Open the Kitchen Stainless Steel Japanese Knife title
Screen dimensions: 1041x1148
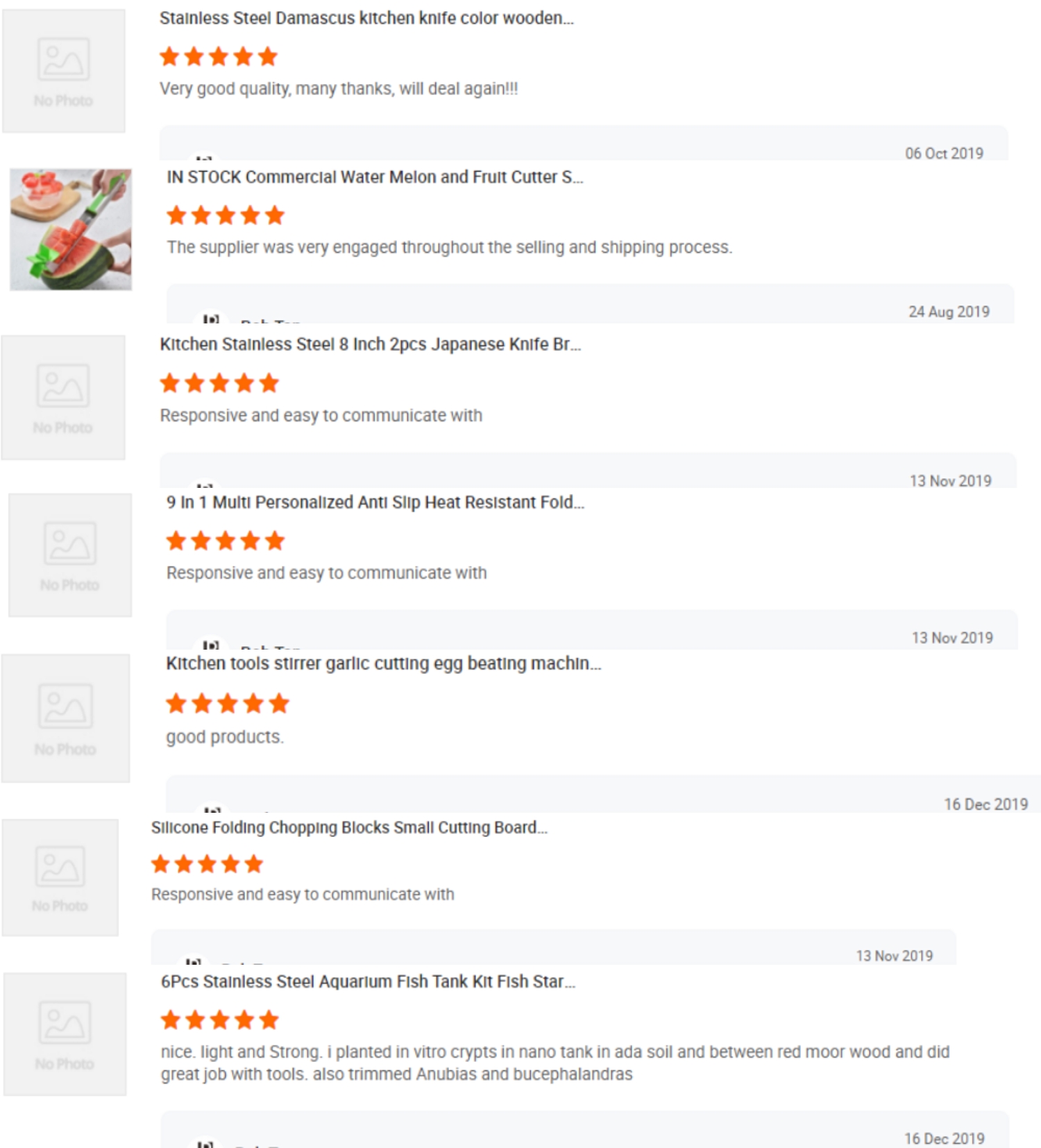point(370,344)
